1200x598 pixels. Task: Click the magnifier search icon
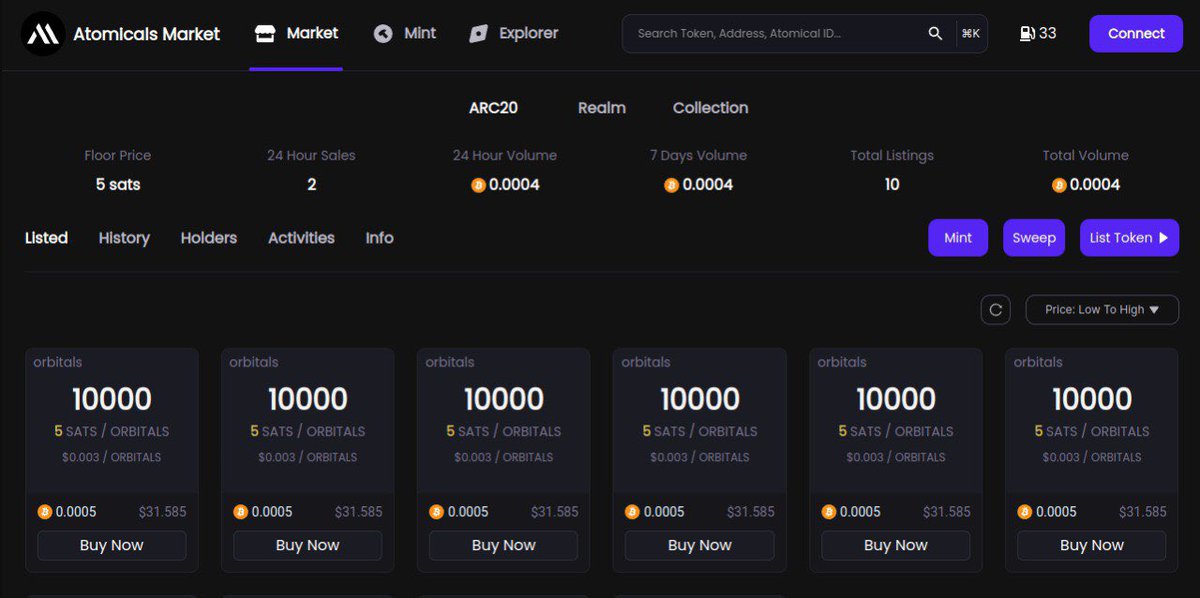click(x=935, y=34)
